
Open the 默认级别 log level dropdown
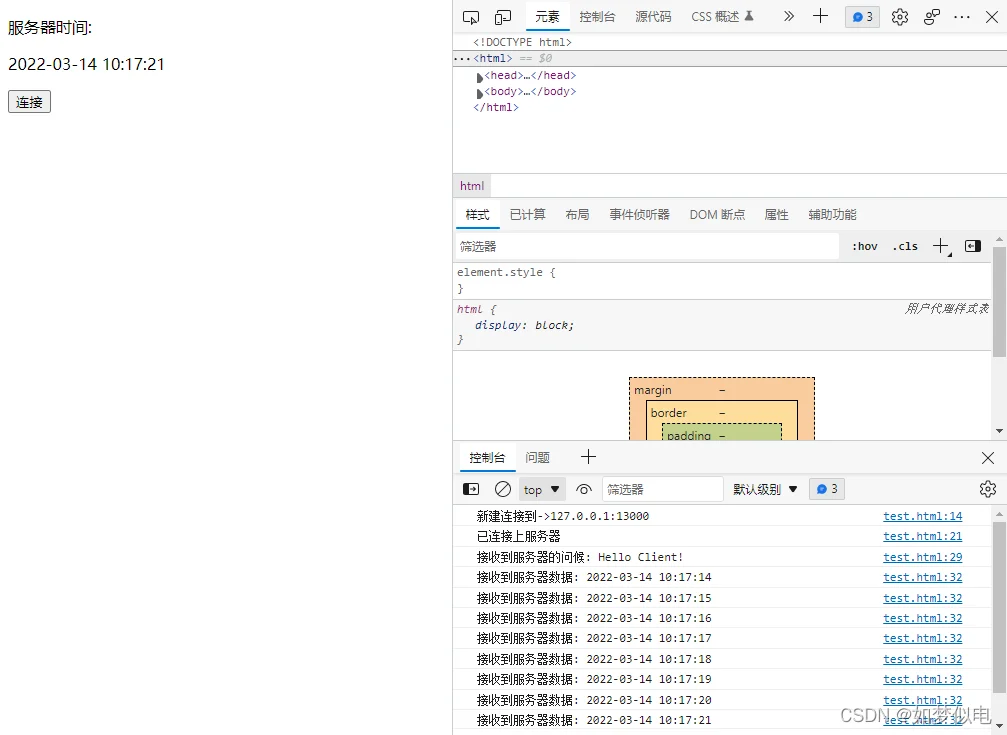coord(765,489)
